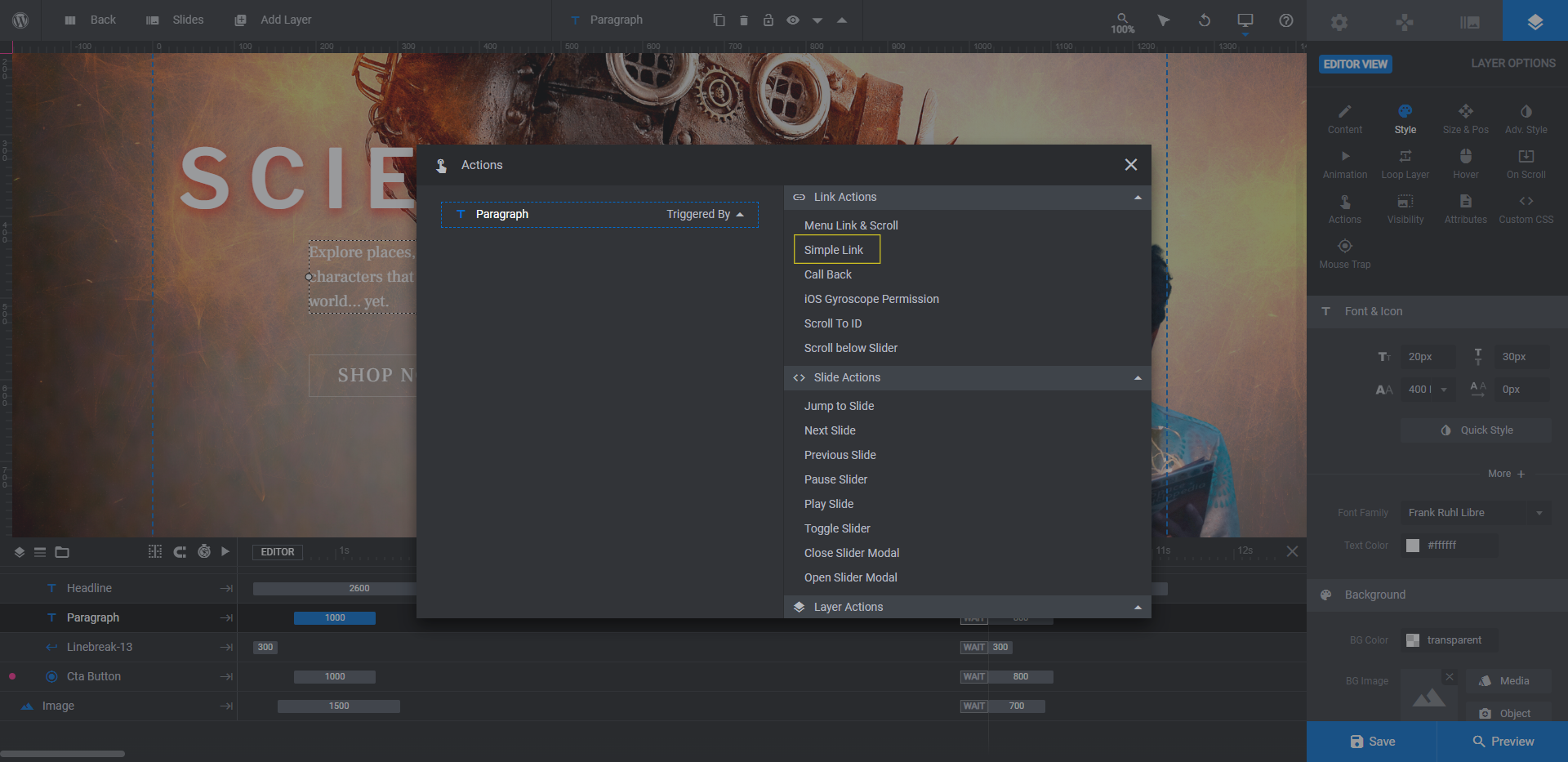Viewport: 1568px width, 762px height.
Task: Choose the Simple Link action
Action: point(834,250)
